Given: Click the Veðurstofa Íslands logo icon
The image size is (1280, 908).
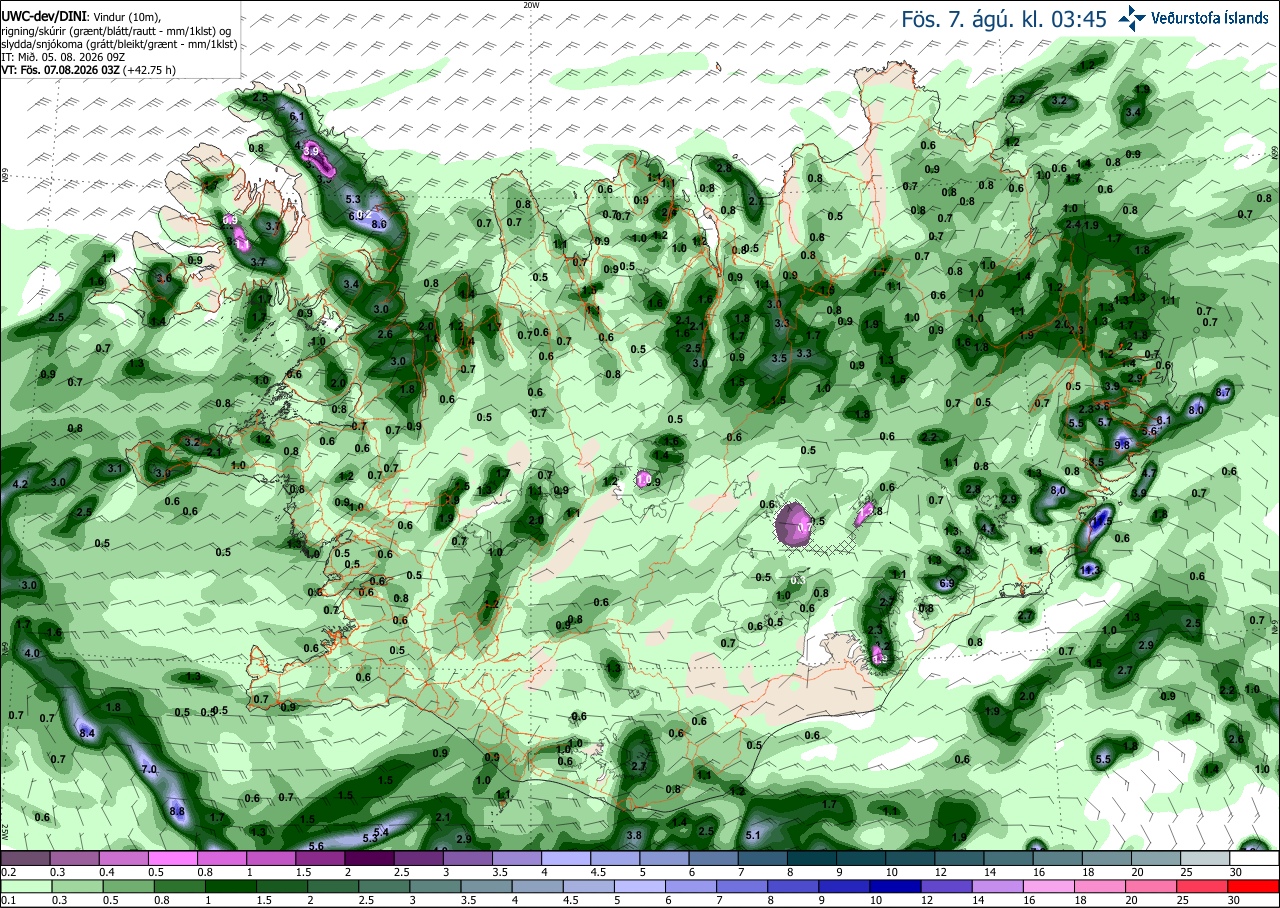Looking at the screenshot, I should pos(1132,18).
